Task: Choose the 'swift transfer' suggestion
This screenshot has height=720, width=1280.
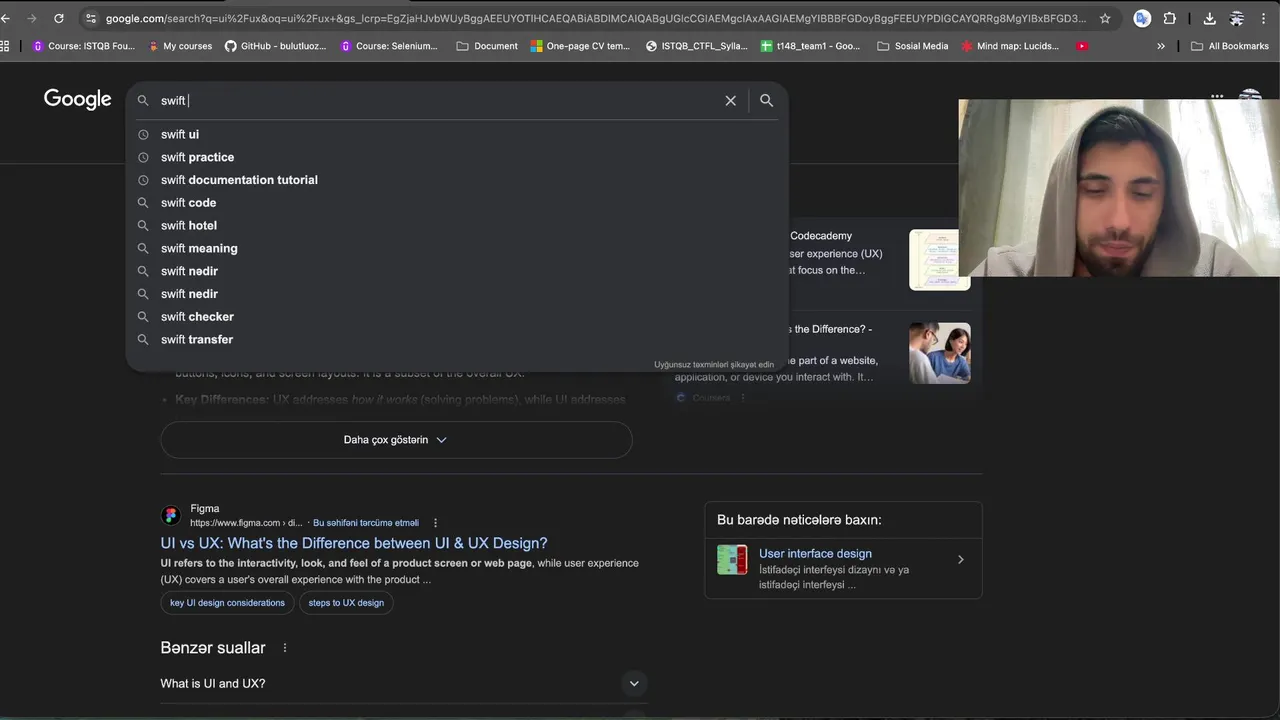Action: [x=457, y=340]
